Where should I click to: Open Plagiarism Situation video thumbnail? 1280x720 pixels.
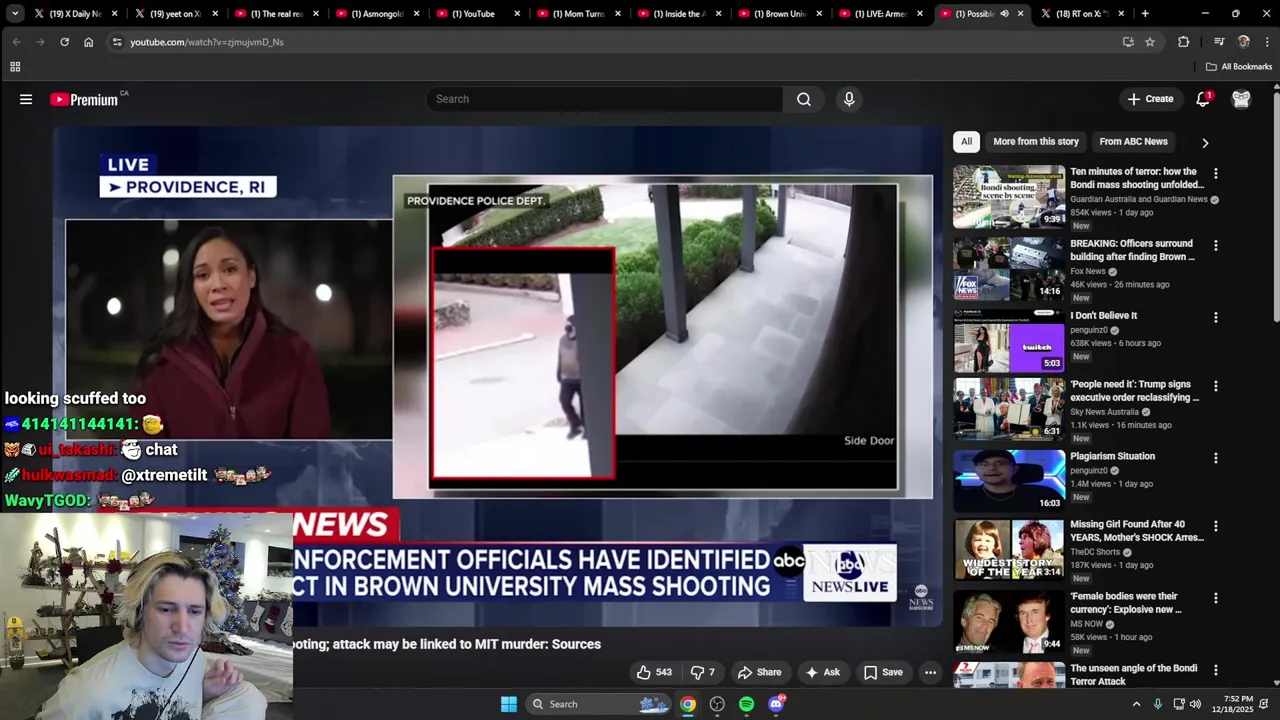click(x=1008, y=481)
